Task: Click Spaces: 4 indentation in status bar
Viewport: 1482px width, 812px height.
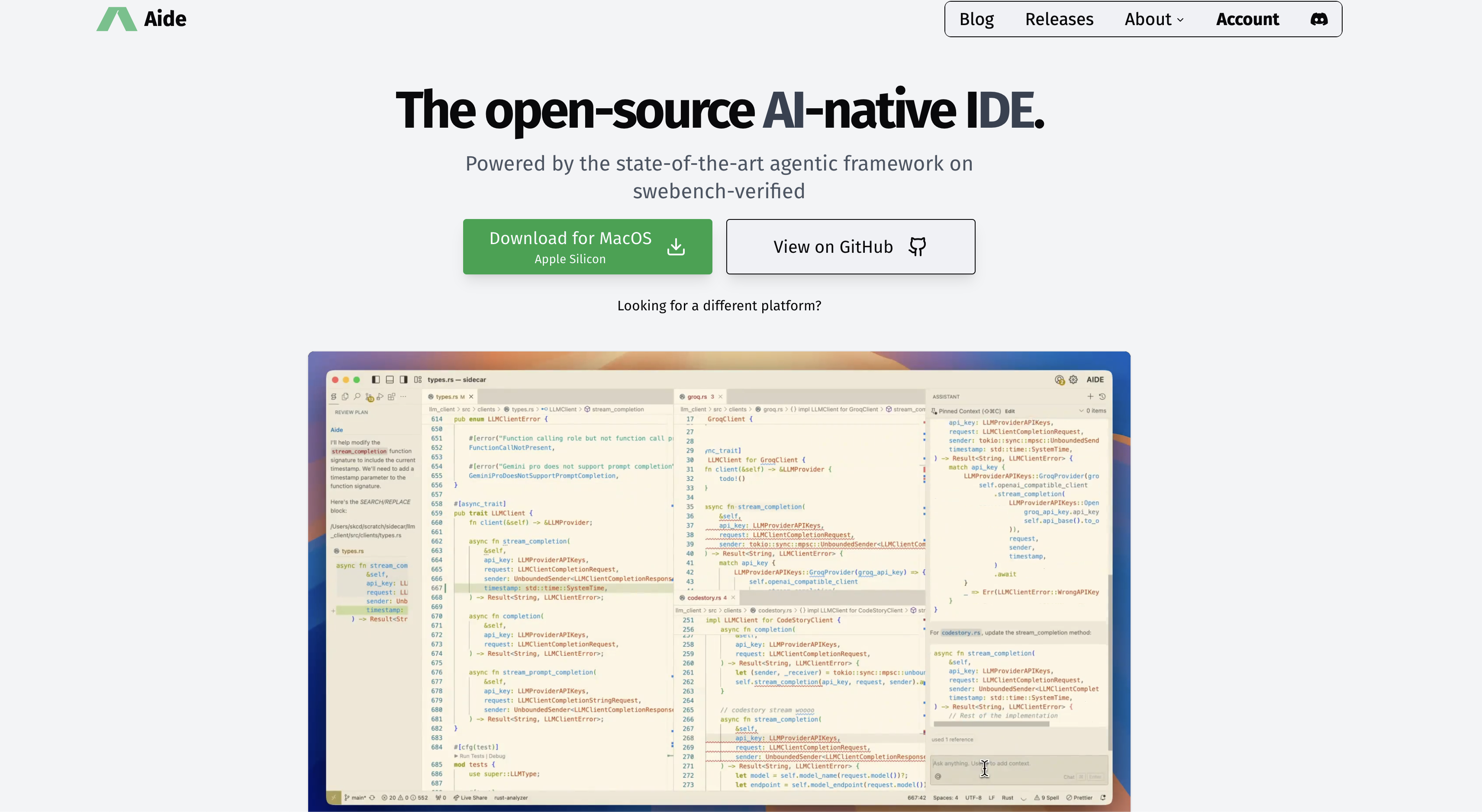Action: 945,798
